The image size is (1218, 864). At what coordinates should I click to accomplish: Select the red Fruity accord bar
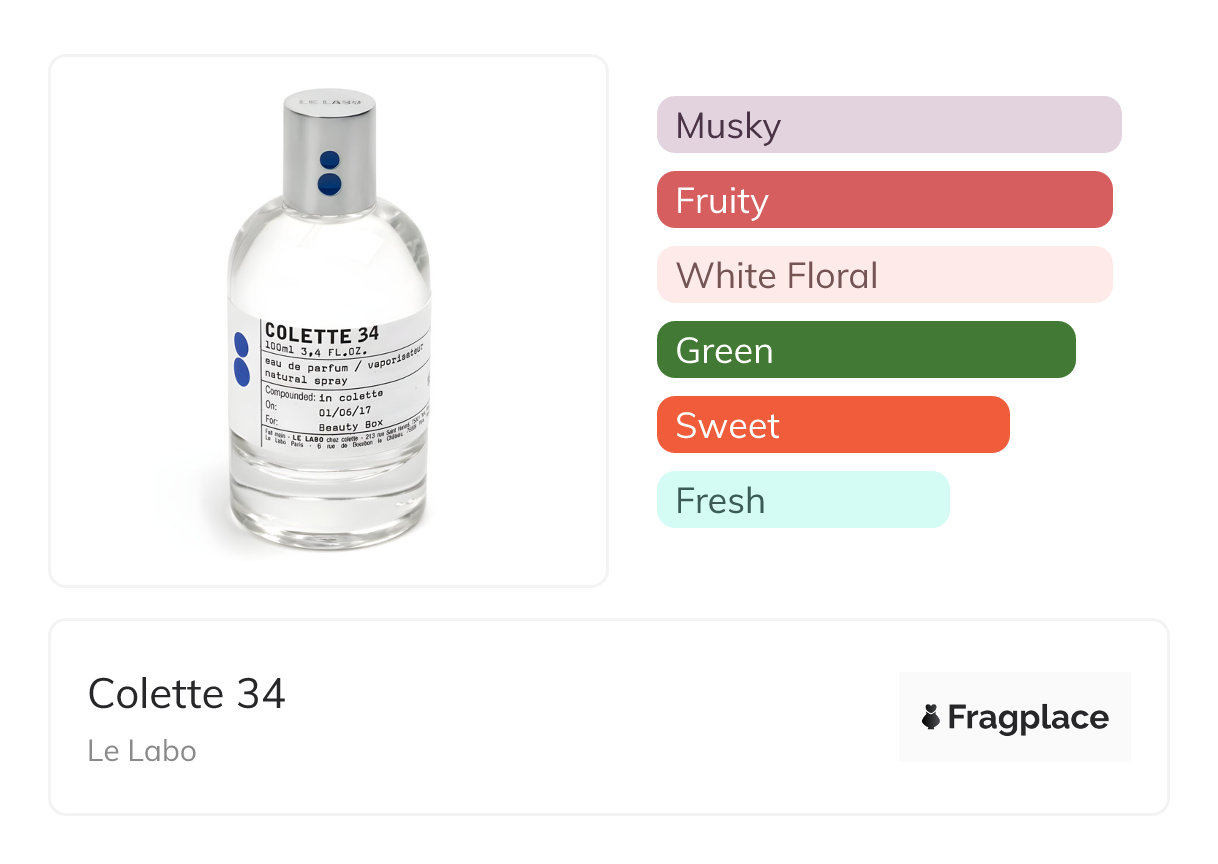pos(884,200)
